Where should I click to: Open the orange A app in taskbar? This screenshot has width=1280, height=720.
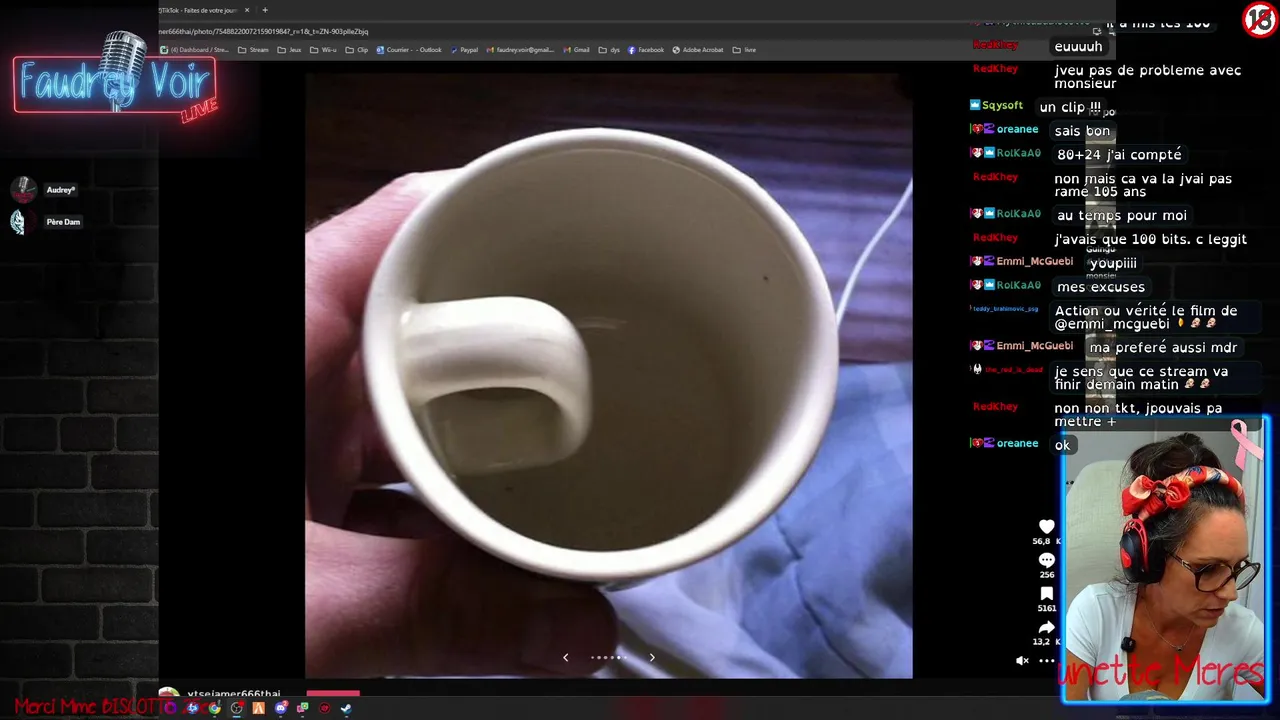pos(259,708)
